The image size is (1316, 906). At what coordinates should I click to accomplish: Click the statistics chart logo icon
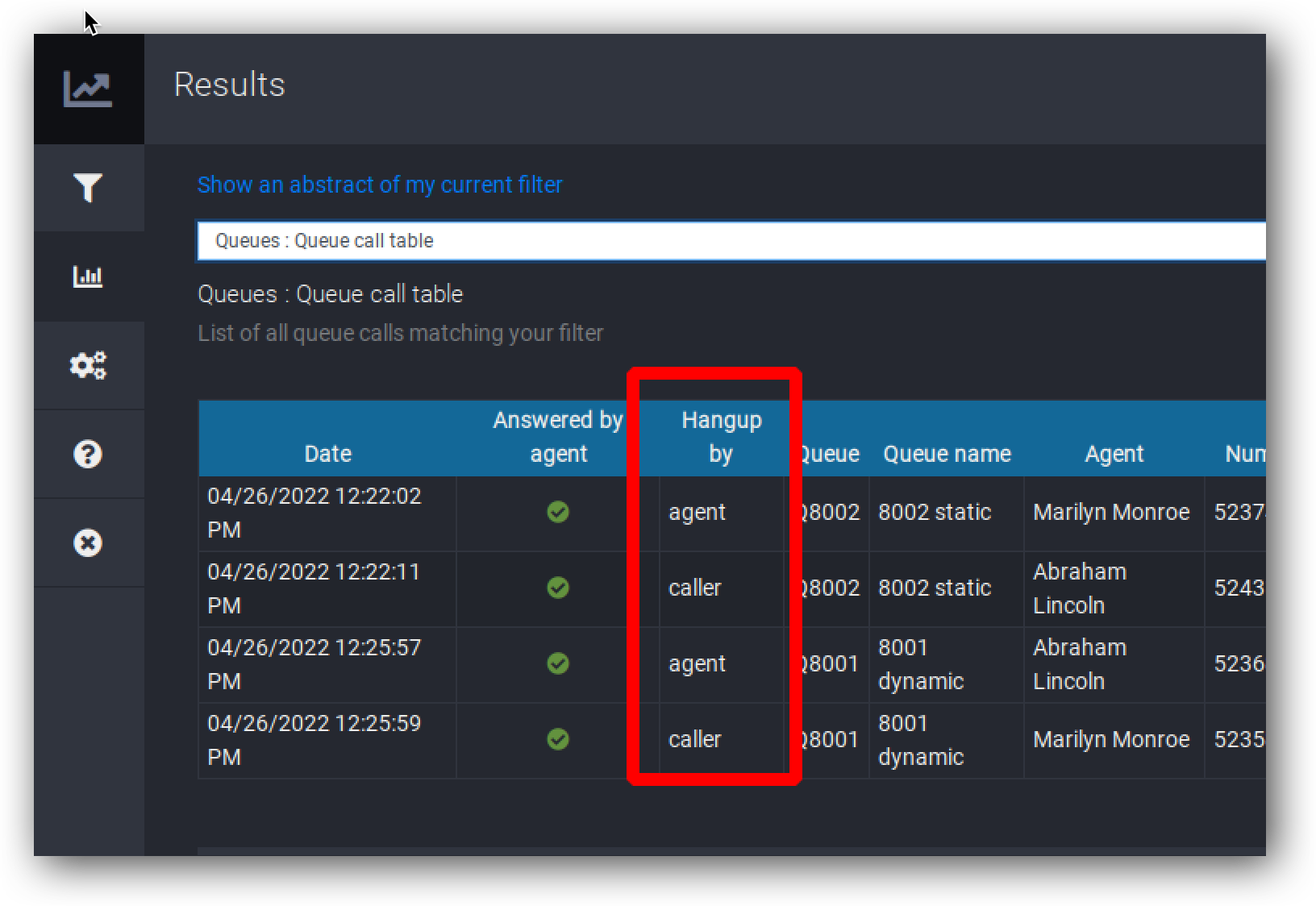coord(88,89)
